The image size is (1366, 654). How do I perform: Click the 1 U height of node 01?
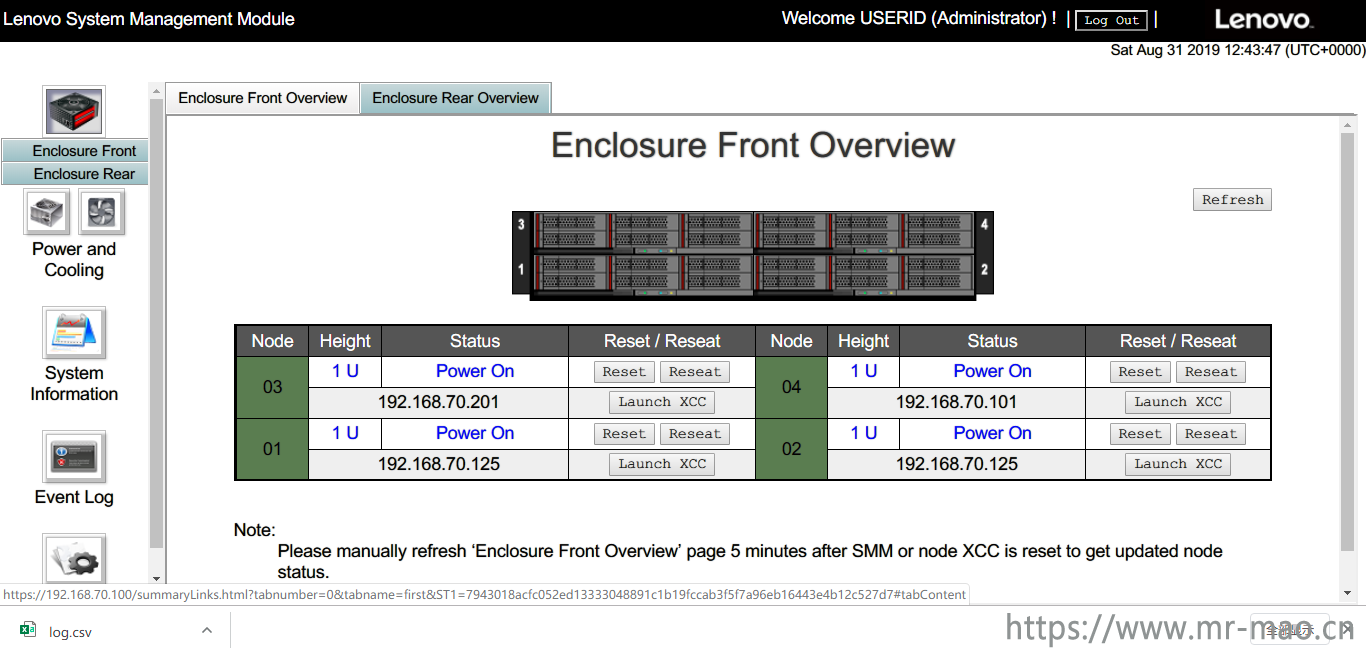point(345,433)
